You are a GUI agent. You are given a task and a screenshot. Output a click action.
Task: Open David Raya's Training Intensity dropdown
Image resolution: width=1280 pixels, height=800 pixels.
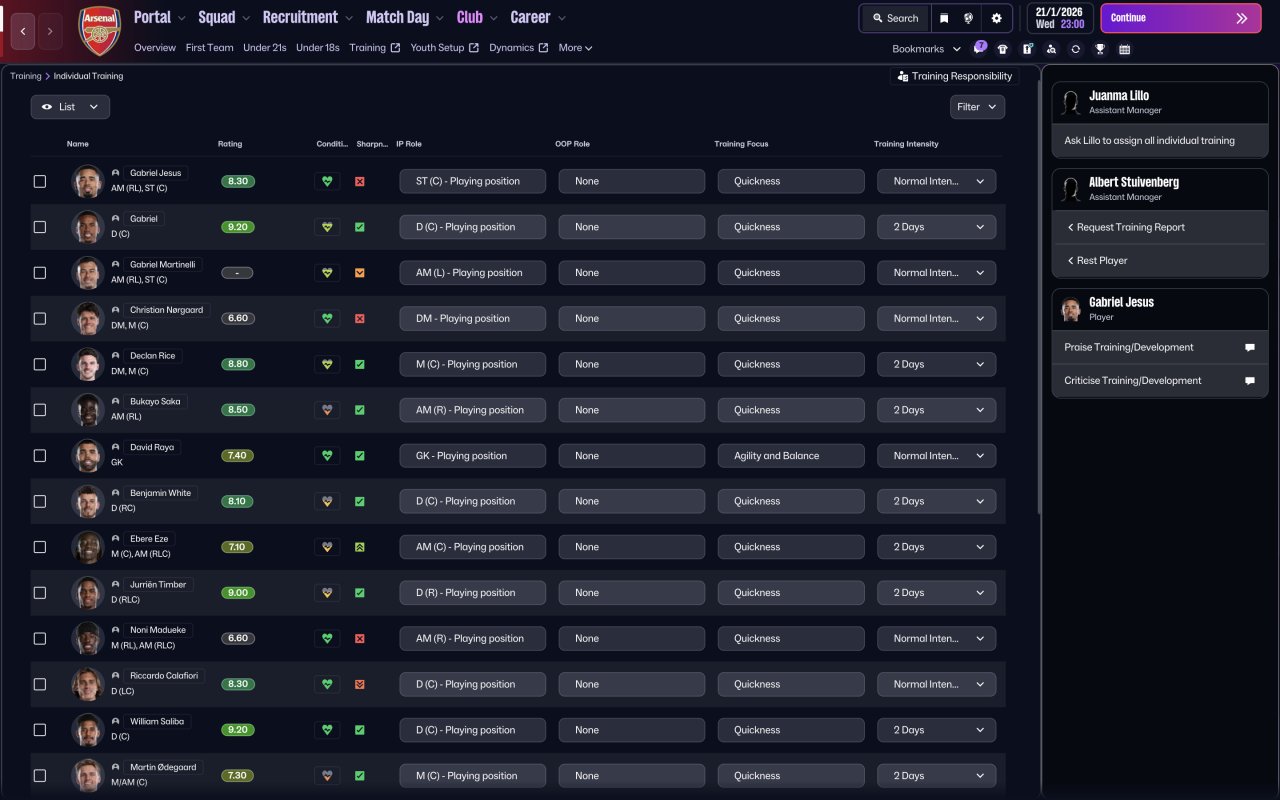[937, 456]
